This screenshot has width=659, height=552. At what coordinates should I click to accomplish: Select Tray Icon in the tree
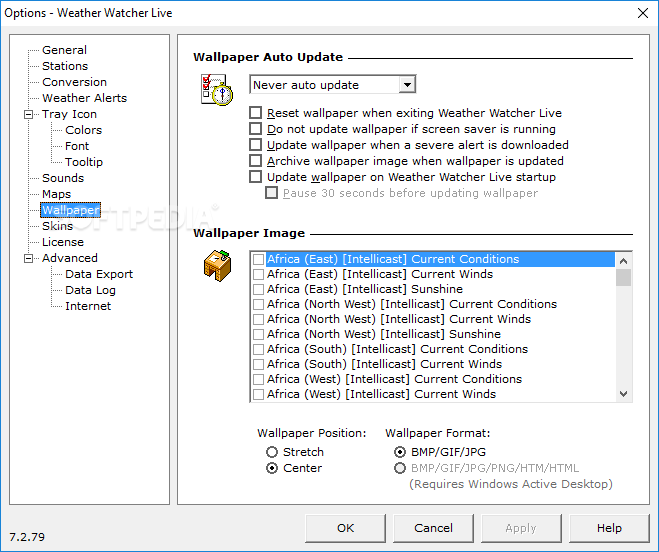(x=69, y=114)
